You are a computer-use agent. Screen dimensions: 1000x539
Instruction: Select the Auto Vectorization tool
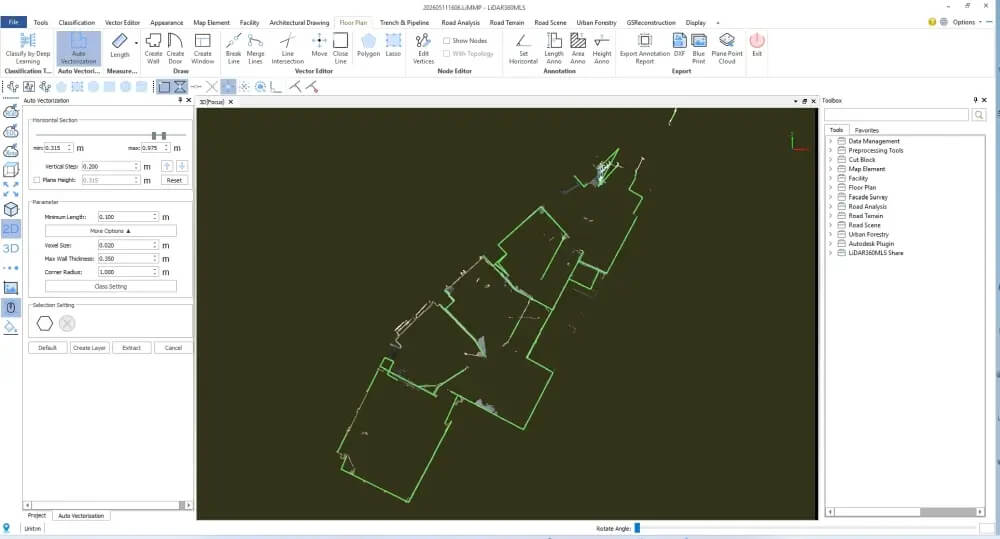pyautogui.click(x=78, y=48)
